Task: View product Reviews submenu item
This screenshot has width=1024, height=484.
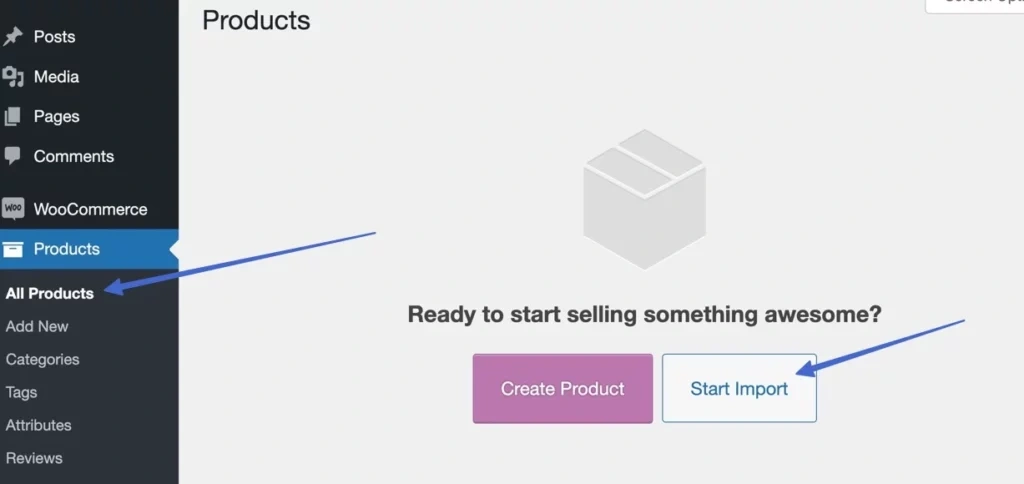Action: pos(34,458)
